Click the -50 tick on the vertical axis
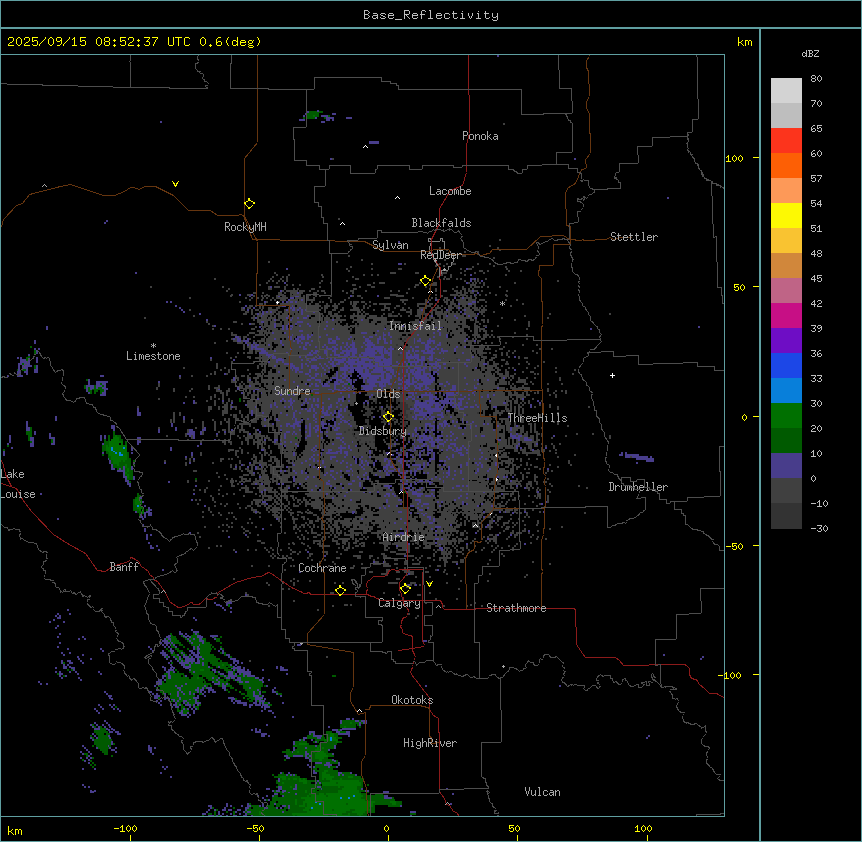The width and height of the screenshot is (862, 842). point(734,546)
